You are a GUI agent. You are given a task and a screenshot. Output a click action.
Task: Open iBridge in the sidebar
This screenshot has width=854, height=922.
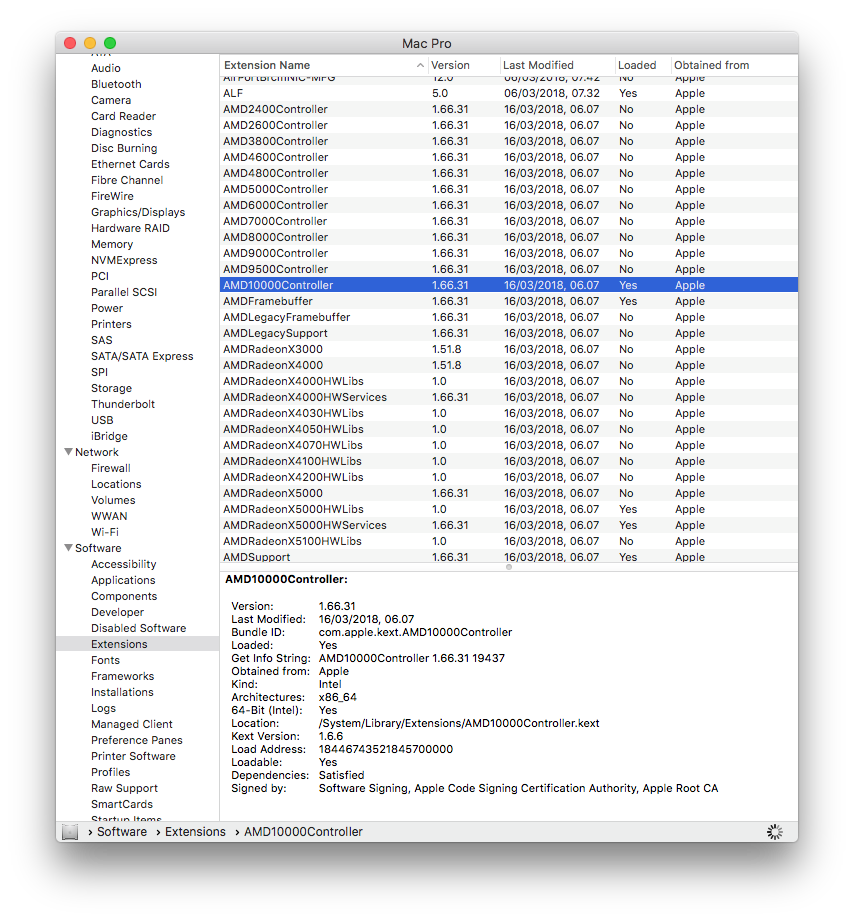point(109,436)
